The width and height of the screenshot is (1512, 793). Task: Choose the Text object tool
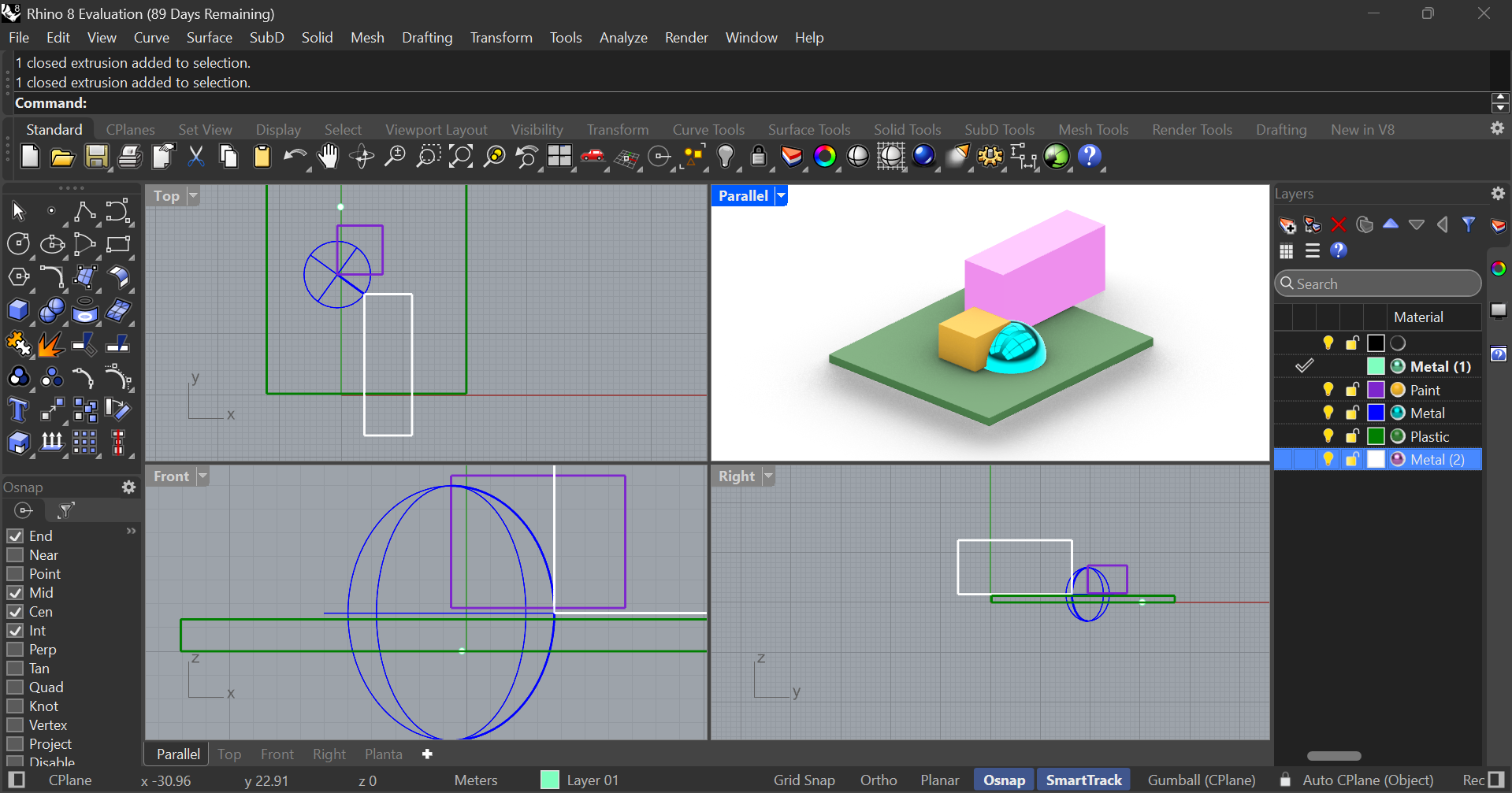click(x=18, y=410)
